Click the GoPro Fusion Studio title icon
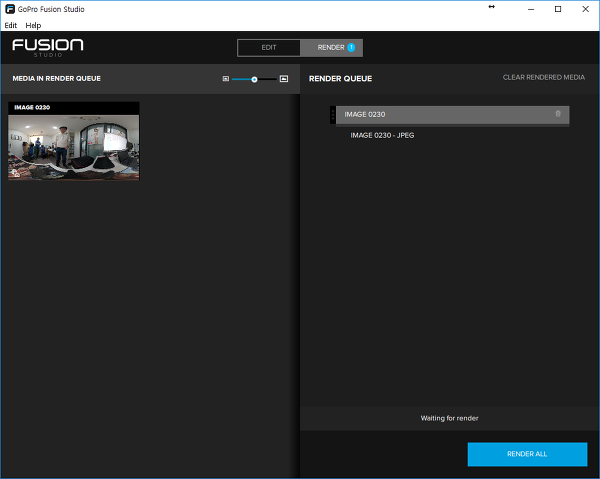 (10, 9)
